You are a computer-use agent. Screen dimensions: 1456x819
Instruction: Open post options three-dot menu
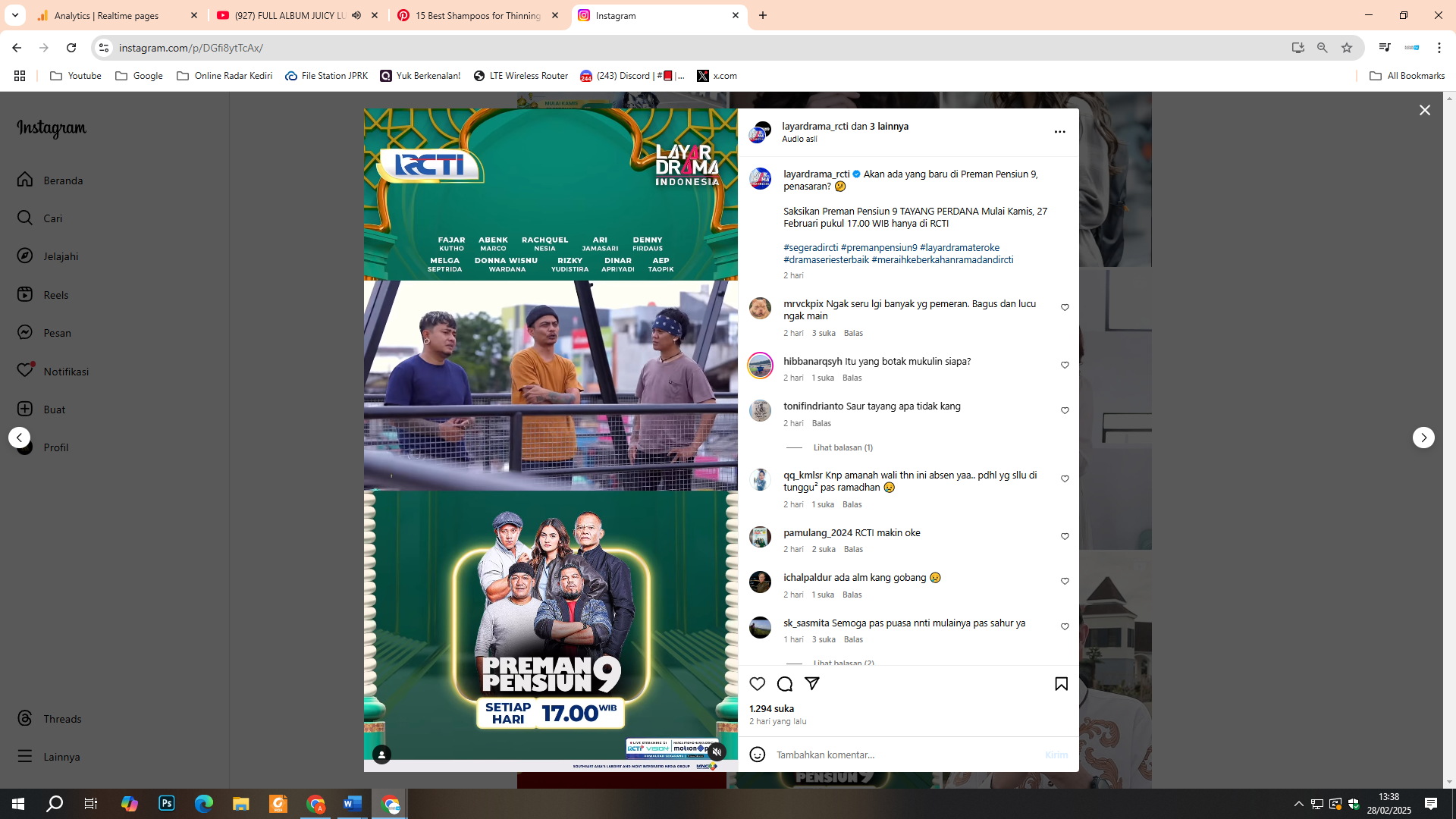(1059, 132)
